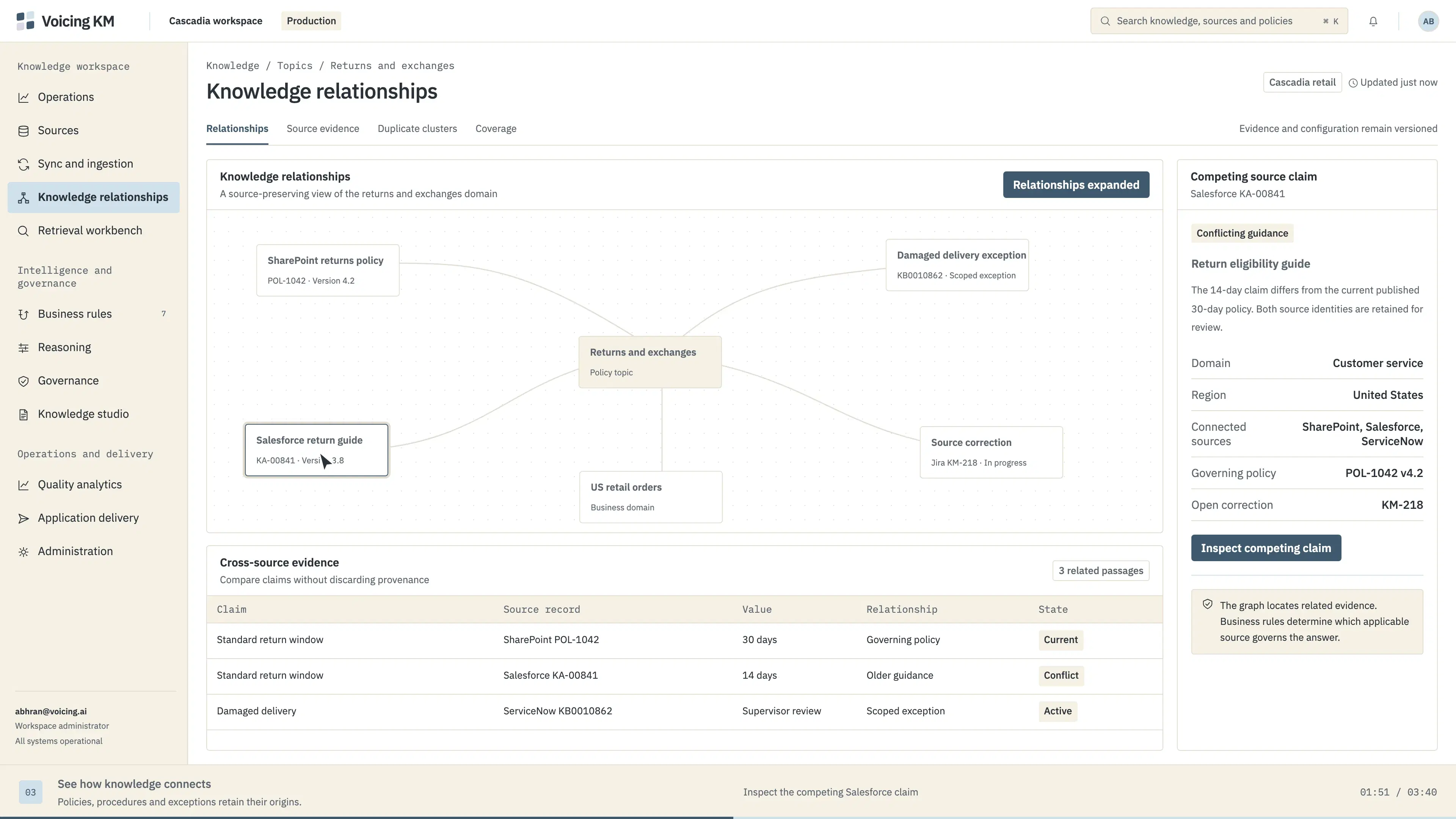Click the KM-218 open correction value
1456x819 pixels.
(1402, 505)
